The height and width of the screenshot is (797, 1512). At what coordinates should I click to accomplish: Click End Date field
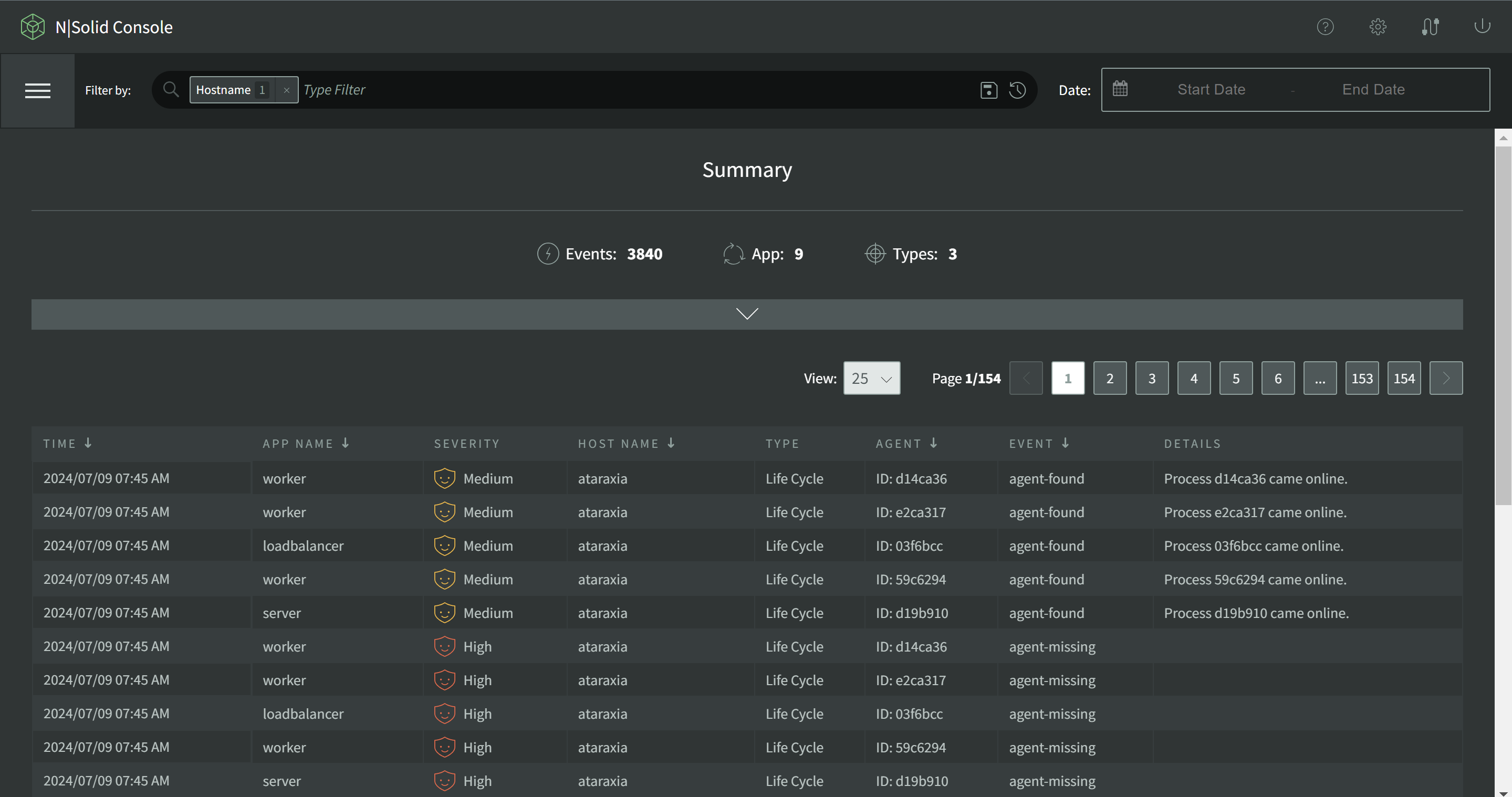pyautogui.click(x=1373, y=89)
